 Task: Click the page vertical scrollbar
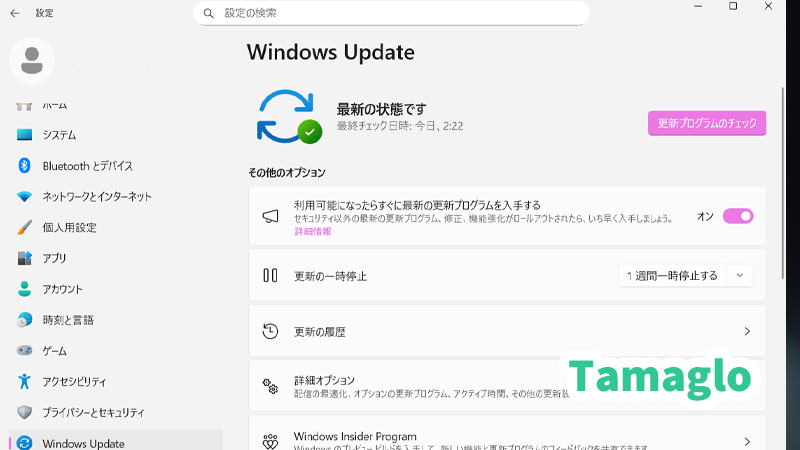[x=783, y=184]
